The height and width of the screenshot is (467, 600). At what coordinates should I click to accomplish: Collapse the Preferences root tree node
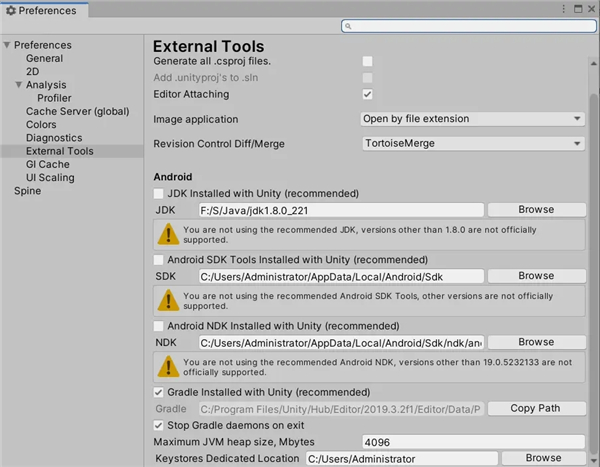pos(7,46)
